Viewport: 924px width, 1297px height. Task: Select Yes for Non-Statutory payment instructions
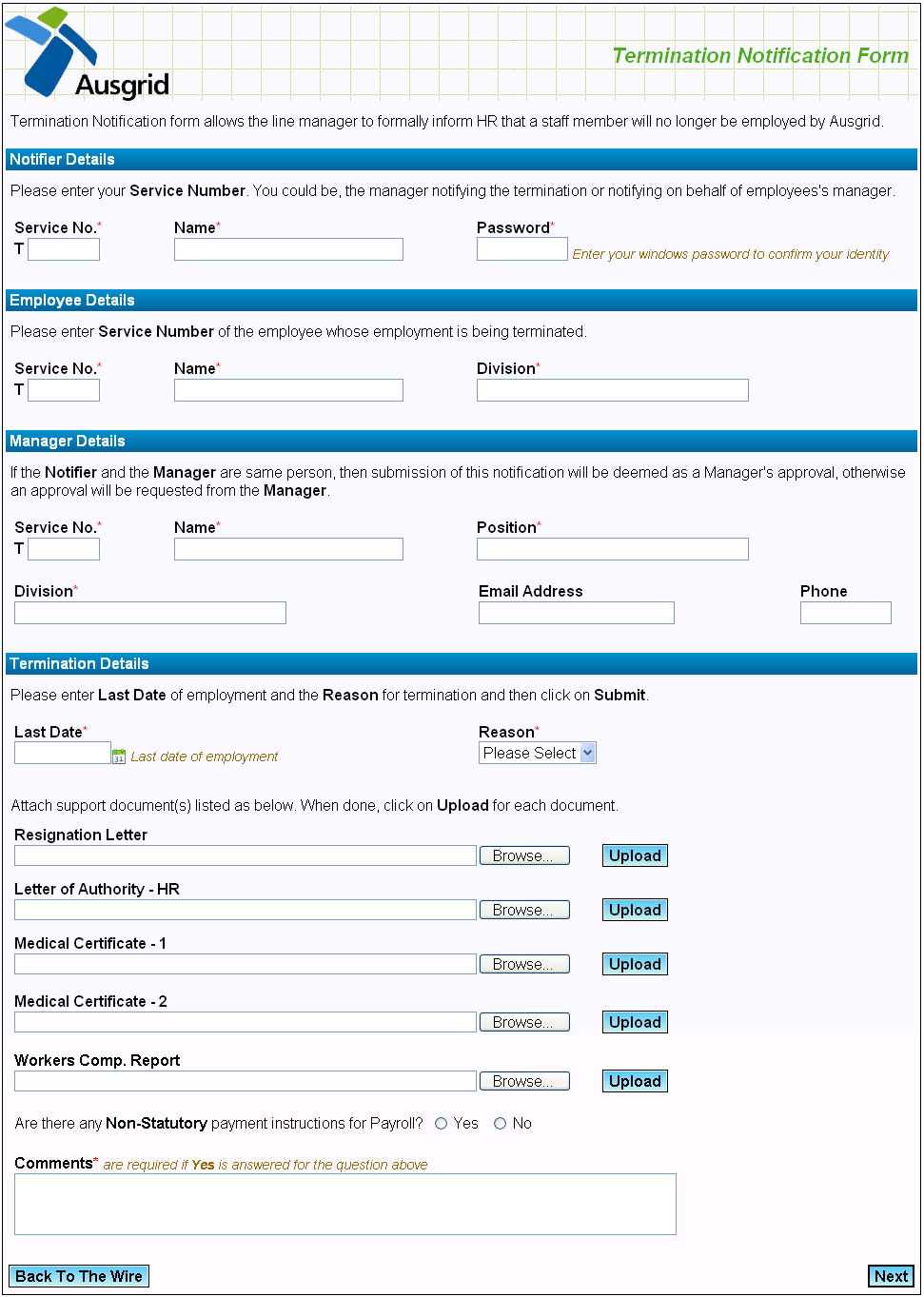click(x=442, y=1124)
